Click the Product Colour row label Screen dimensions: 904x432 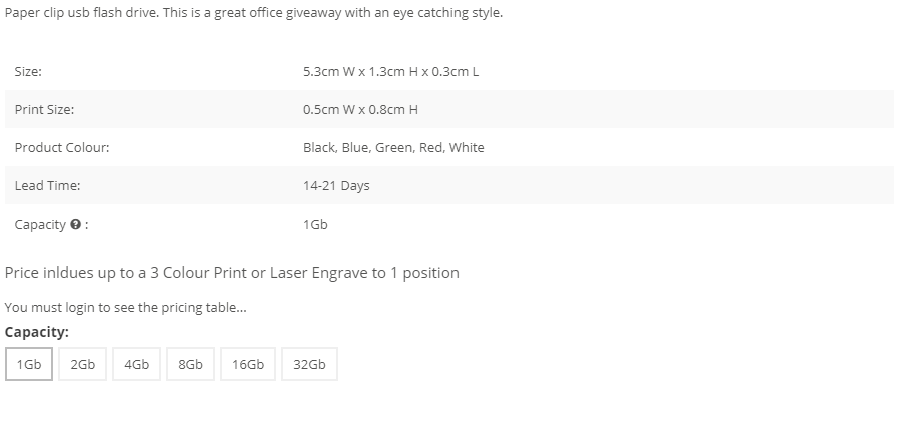pos(62,148)
